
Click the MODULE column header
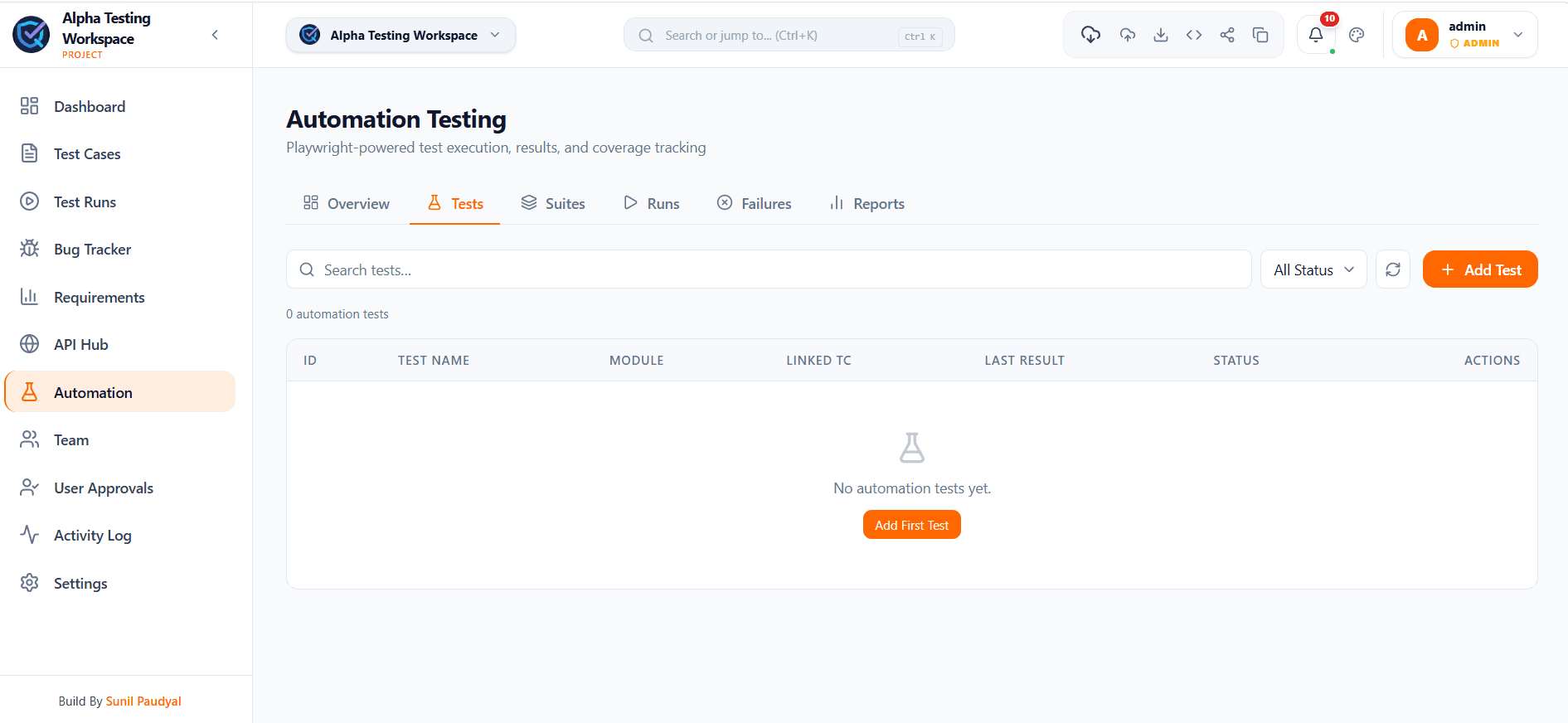[x=637, y=360]
